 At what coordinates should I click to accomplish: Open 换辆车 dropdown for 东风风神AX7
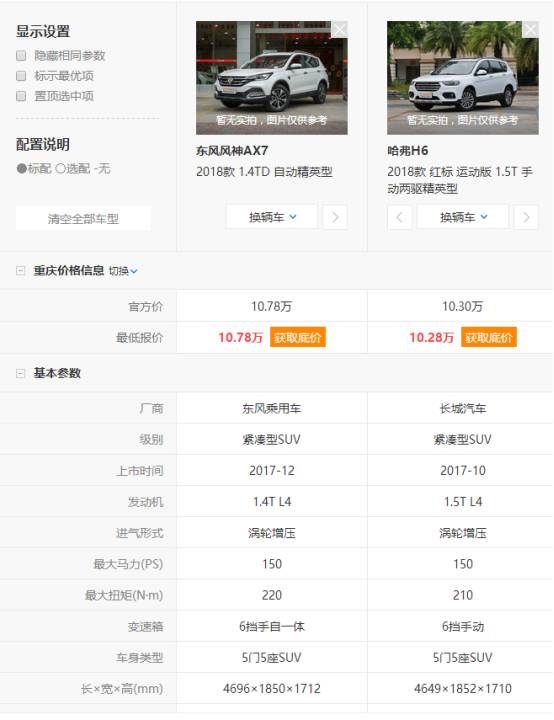(x=271, y=217)
